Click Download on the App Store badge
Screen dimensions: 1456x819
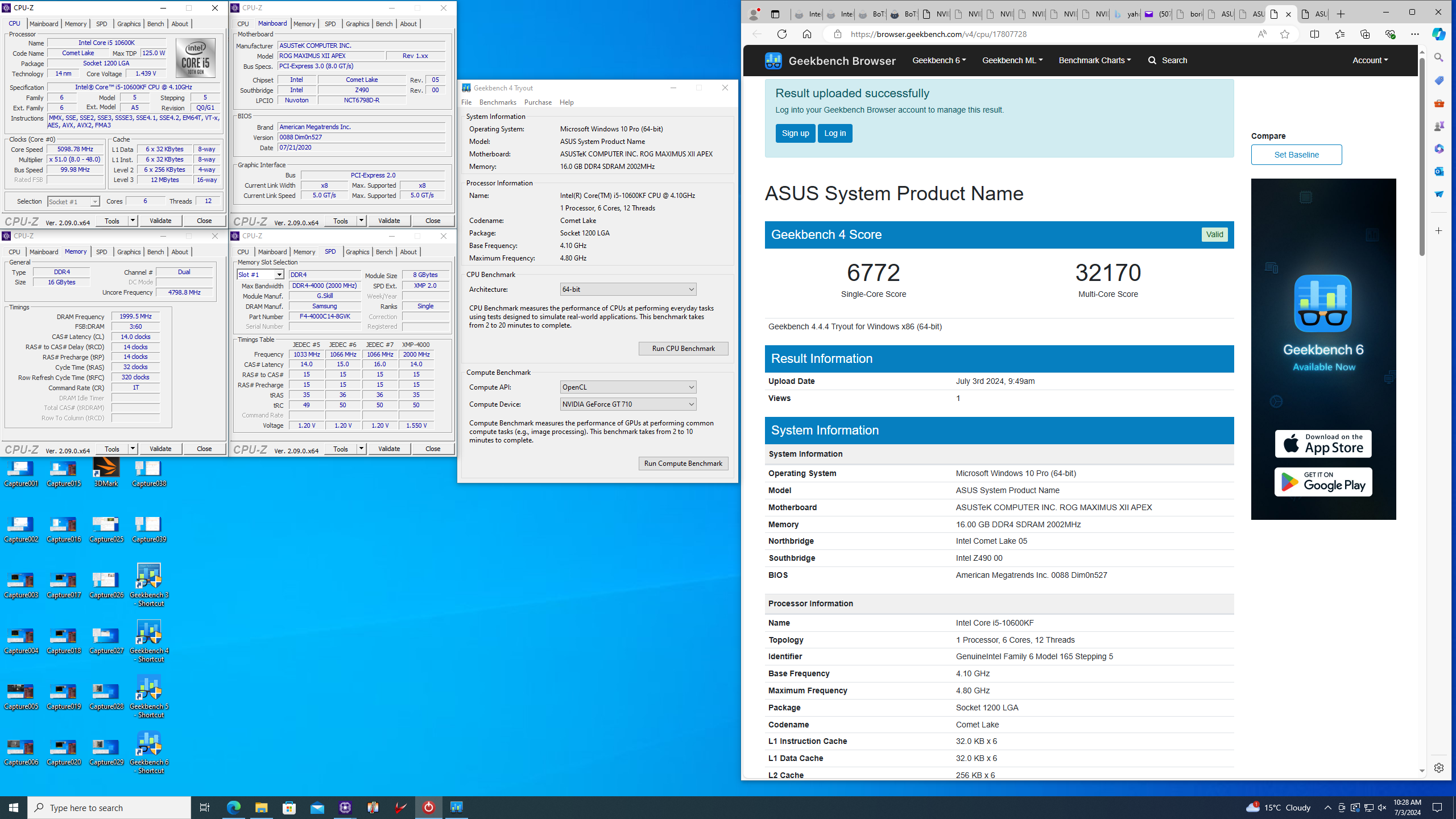[x=1323, y=444]
